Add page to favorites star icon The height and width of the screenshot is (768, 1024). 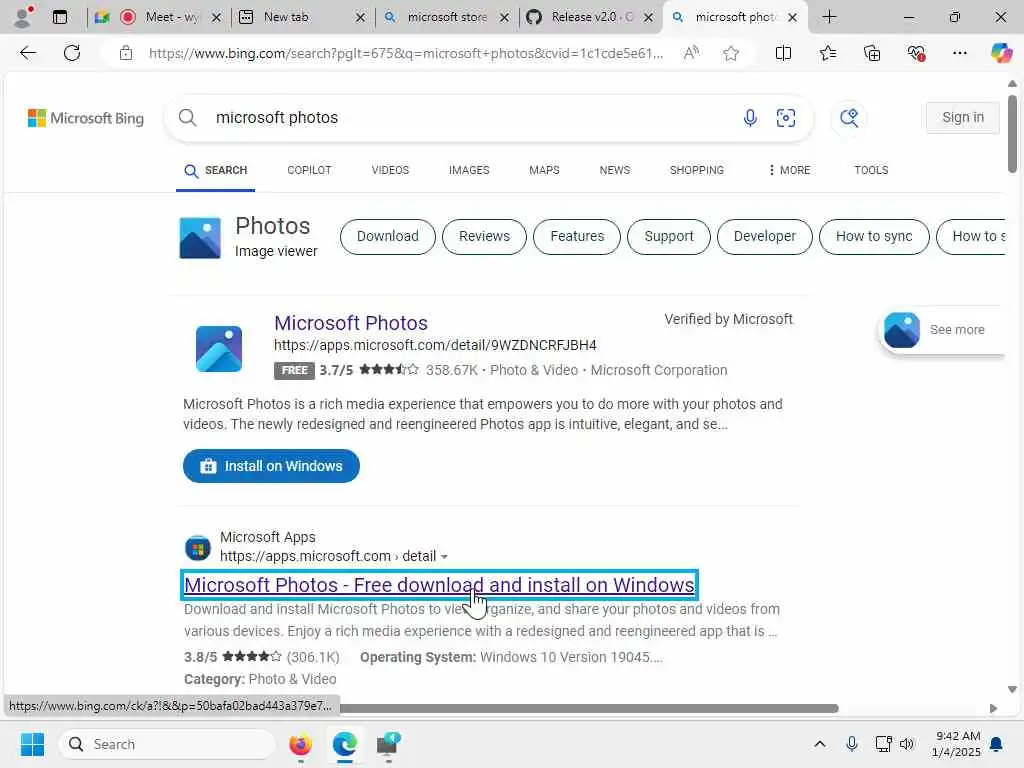[731, 53]
